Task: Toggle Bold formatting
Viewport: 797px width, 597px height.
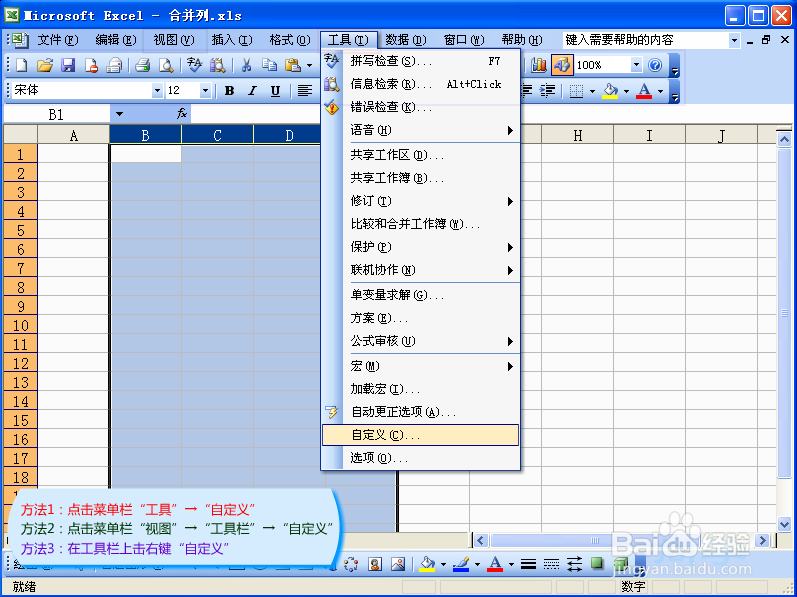Action: 229,91
